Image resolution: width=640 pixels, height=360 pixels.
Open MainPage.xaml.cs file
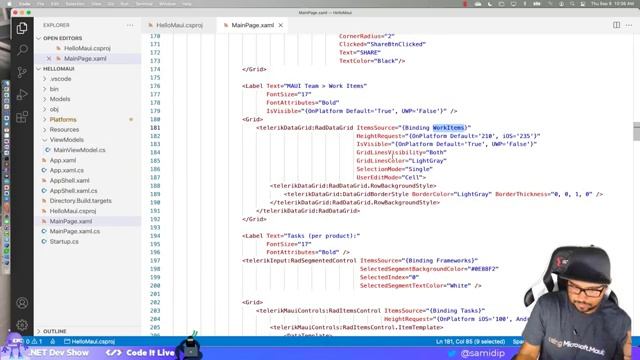click(75, 231)
